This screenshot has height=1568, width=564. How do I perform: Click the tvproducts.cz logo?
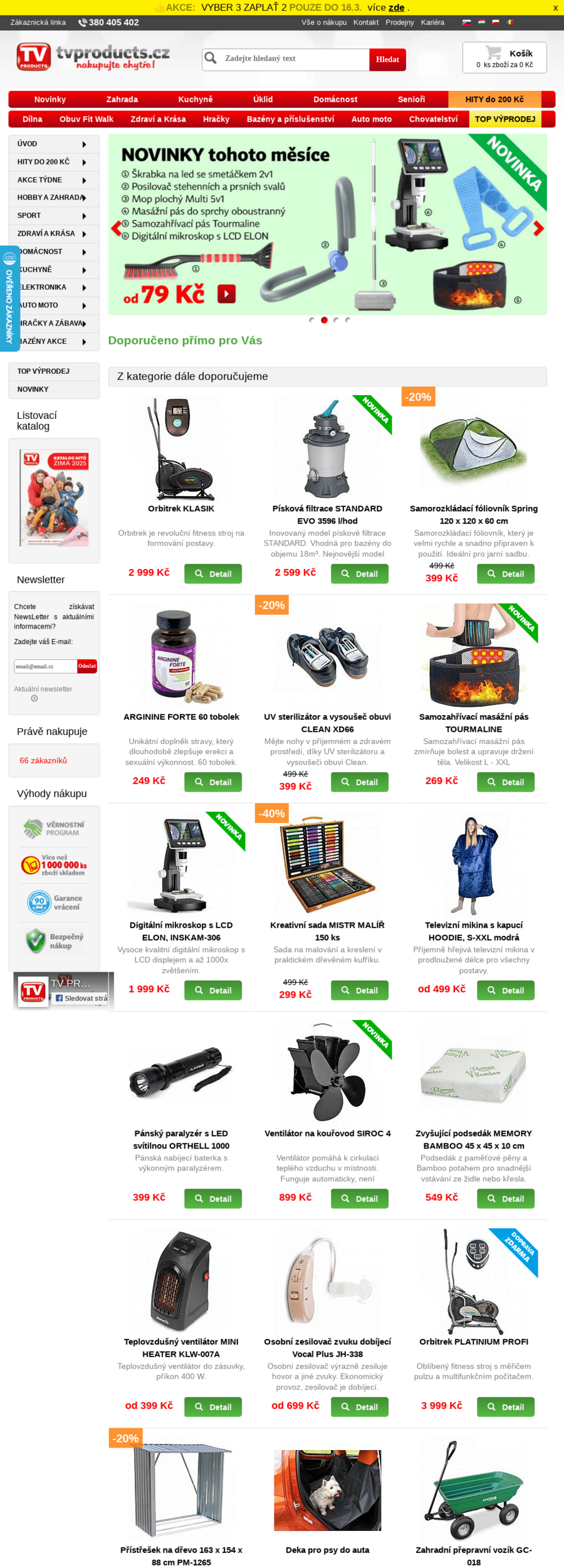[x=93, y=56]
